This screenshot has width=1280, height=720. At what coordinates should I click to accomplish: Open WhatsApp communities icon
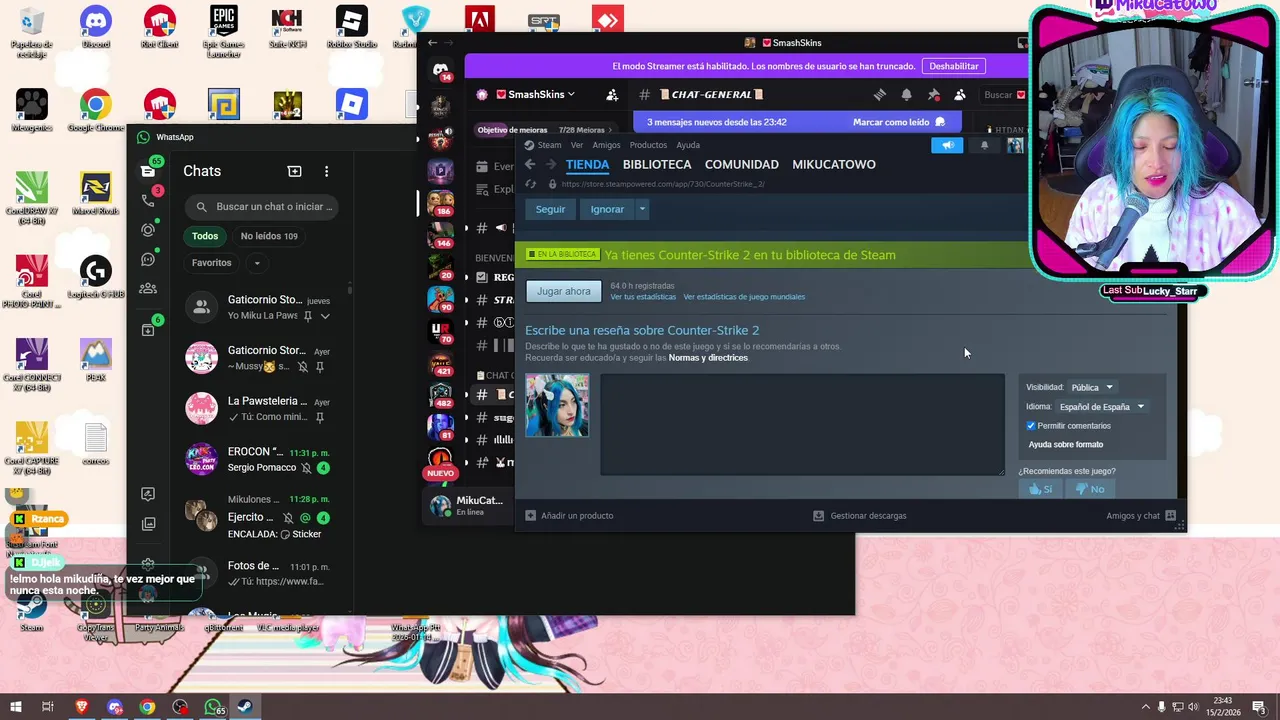tap(148, 289)
